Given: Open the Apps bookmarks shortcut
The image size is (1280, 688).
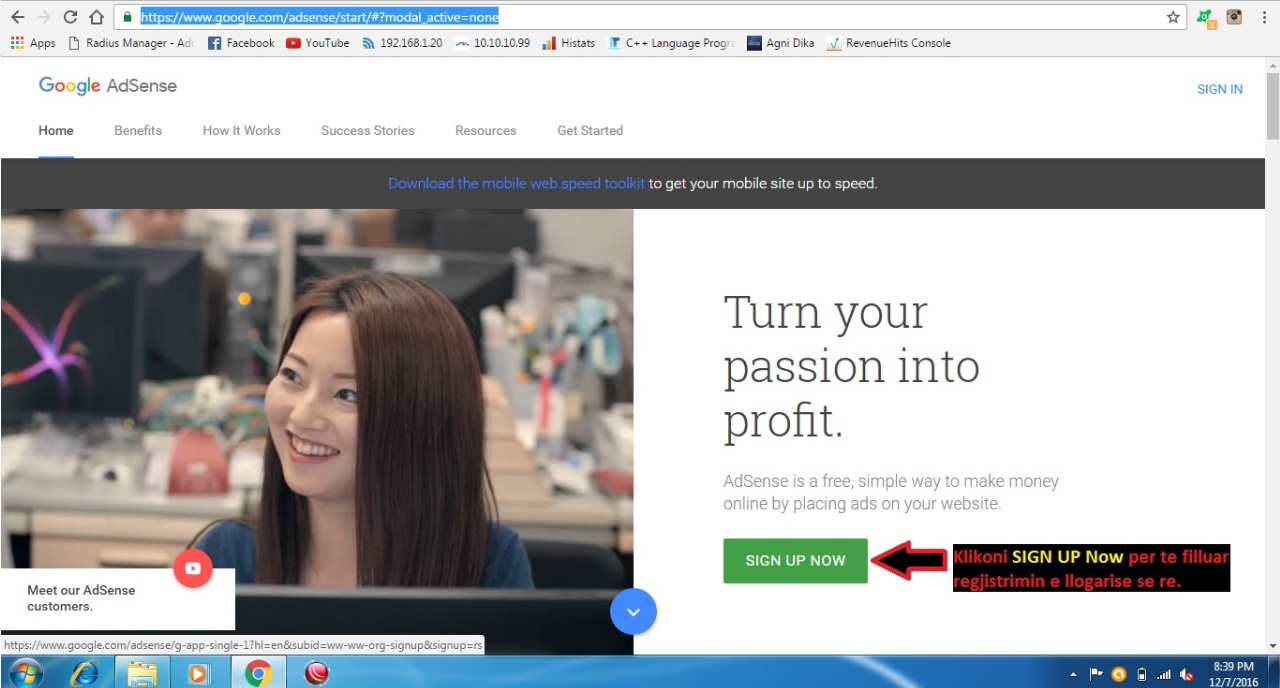Looking at the screenshot, I should coord(33,43).
